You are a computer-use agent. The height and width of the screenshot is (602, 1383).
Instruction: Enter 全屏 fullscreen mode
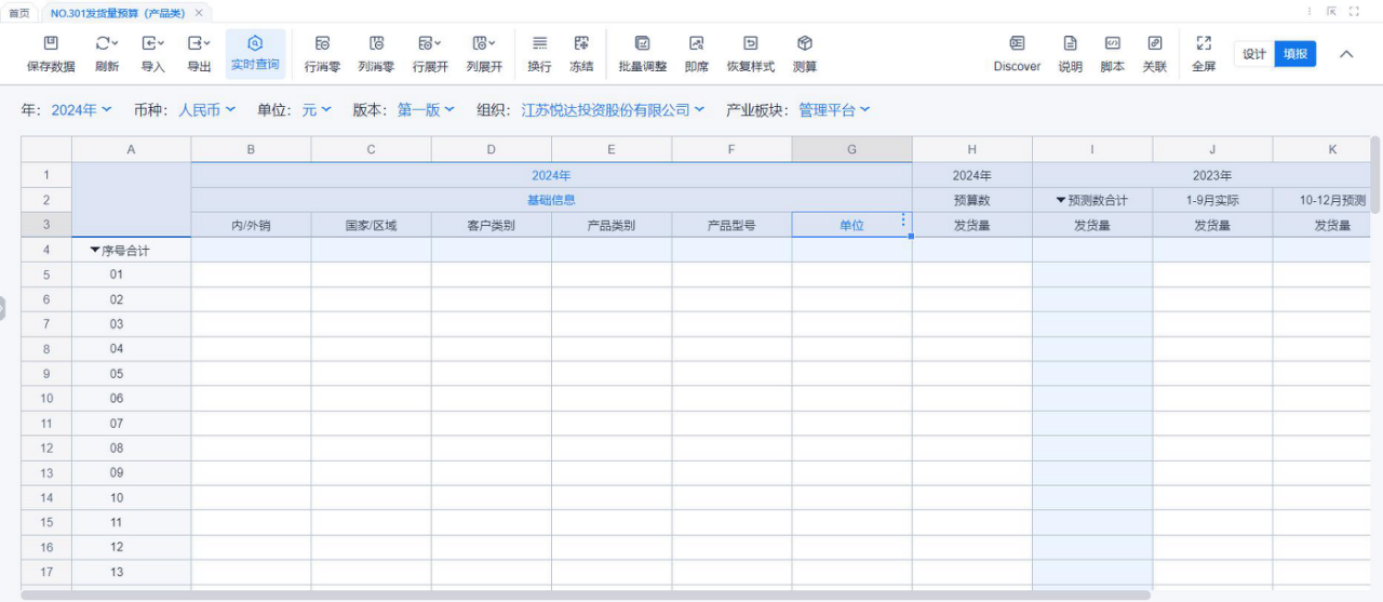pos(1204,44)
